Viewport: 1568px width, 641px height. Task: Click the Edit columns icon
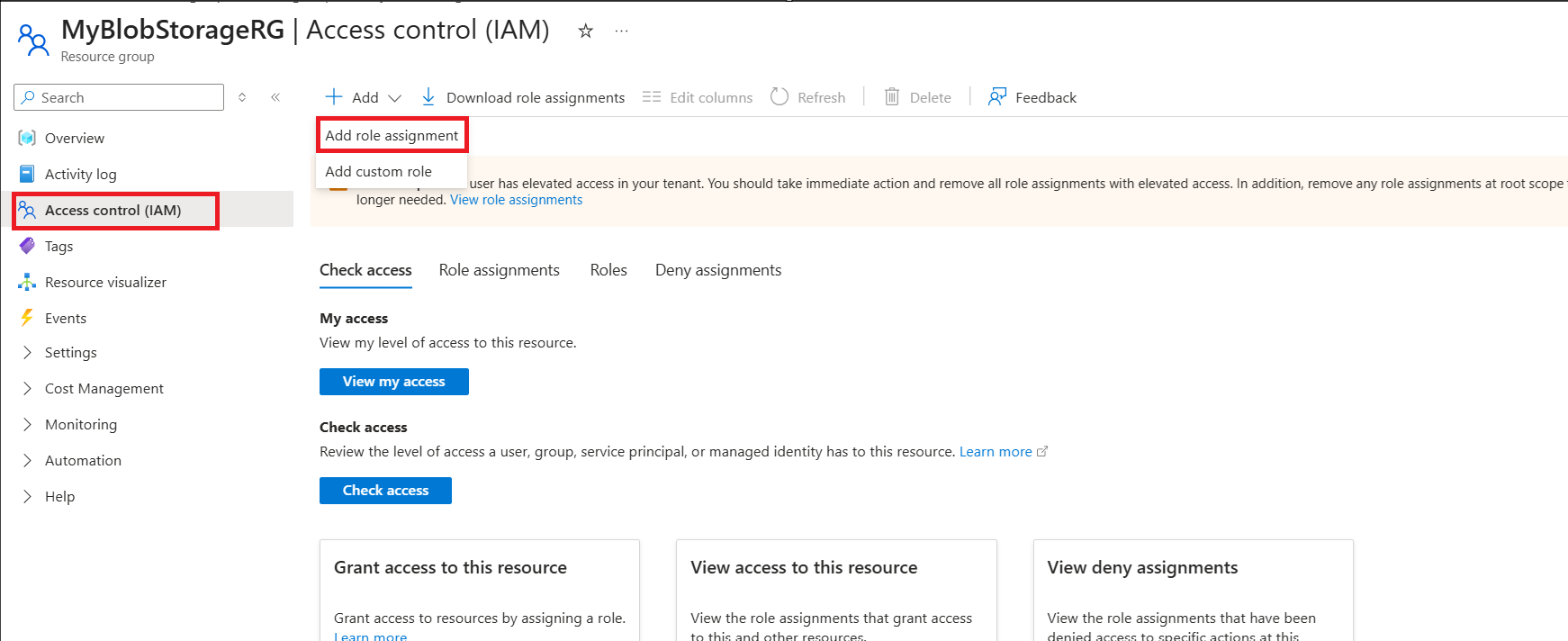(652, 97)
